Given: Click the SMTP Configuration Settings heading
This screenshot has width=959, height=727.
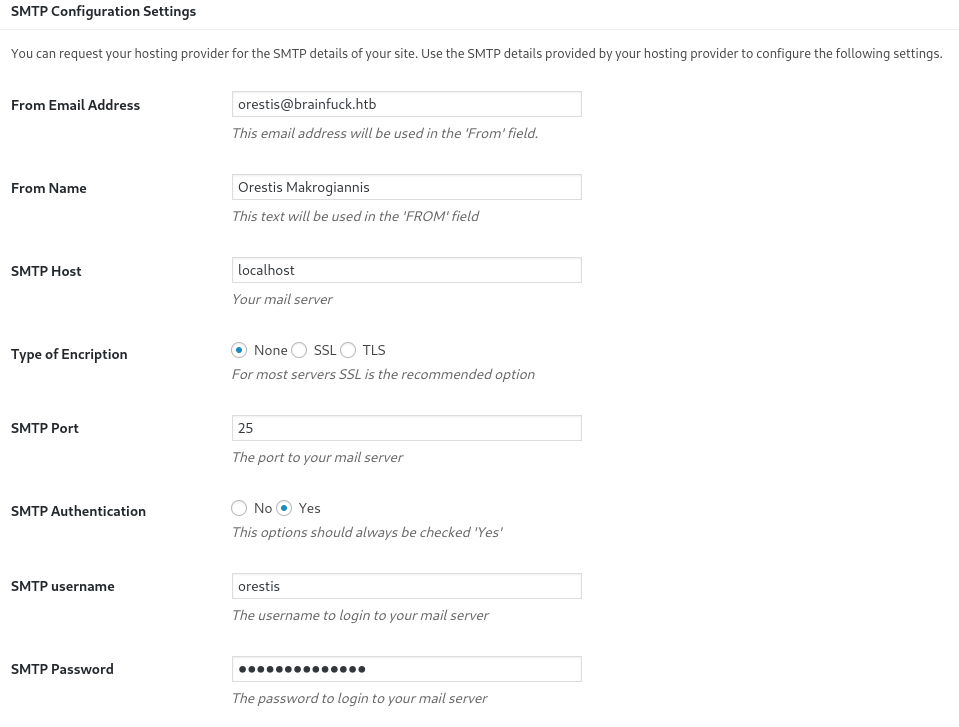Looking at the screenshot, I should 103,12.
